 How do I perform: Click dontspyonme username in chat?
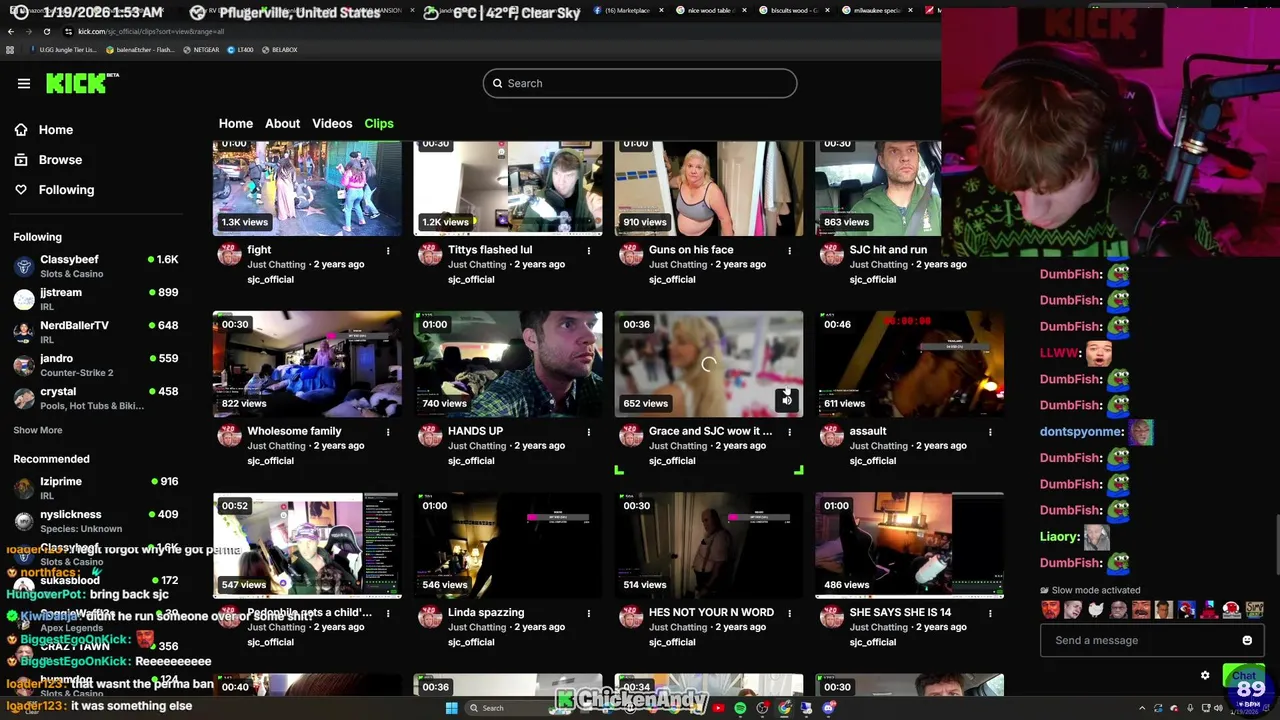[1080, 432]
